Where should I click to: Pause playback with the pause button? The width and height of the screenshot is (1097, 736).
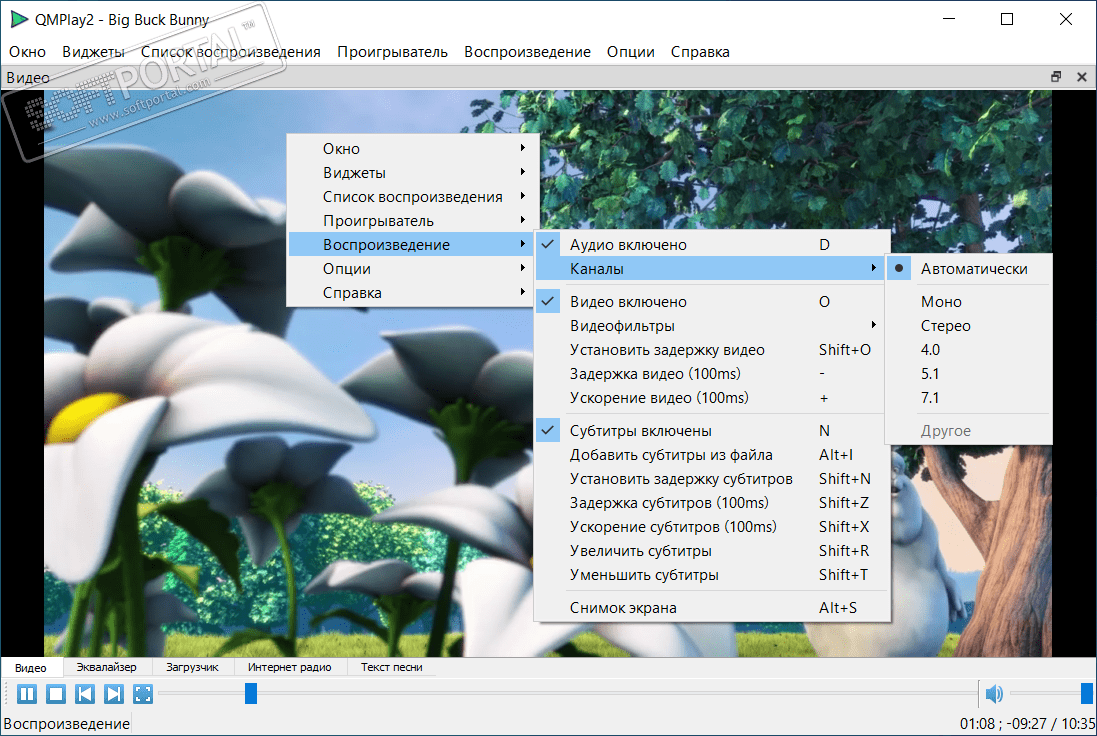tap(27, 694)
